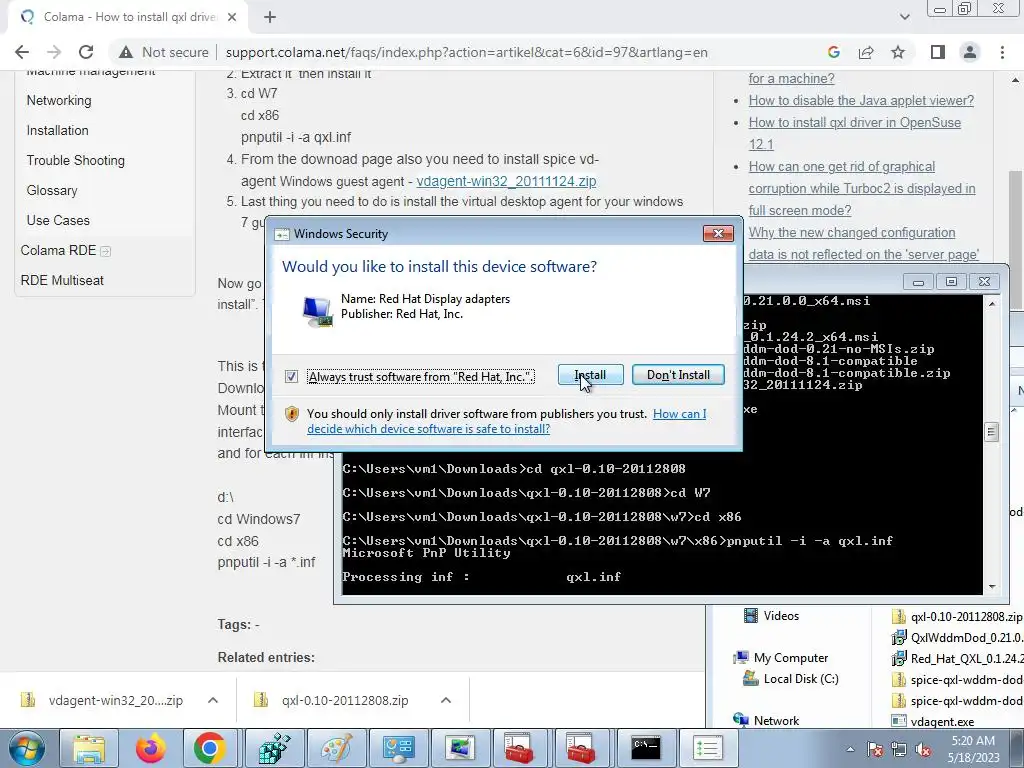Click the share page icon
Screen dimensions: 1024x768
point(866,52)
